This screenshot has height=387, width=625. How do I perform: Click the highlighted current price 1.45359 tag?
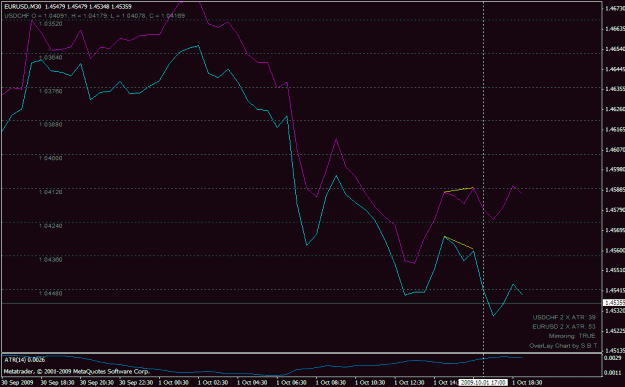[614, 303]
